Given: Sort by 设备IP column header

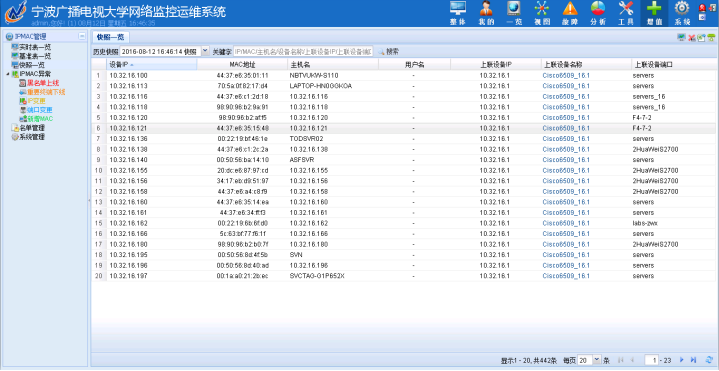Looking at the screenshot, I should click(152, 65).
